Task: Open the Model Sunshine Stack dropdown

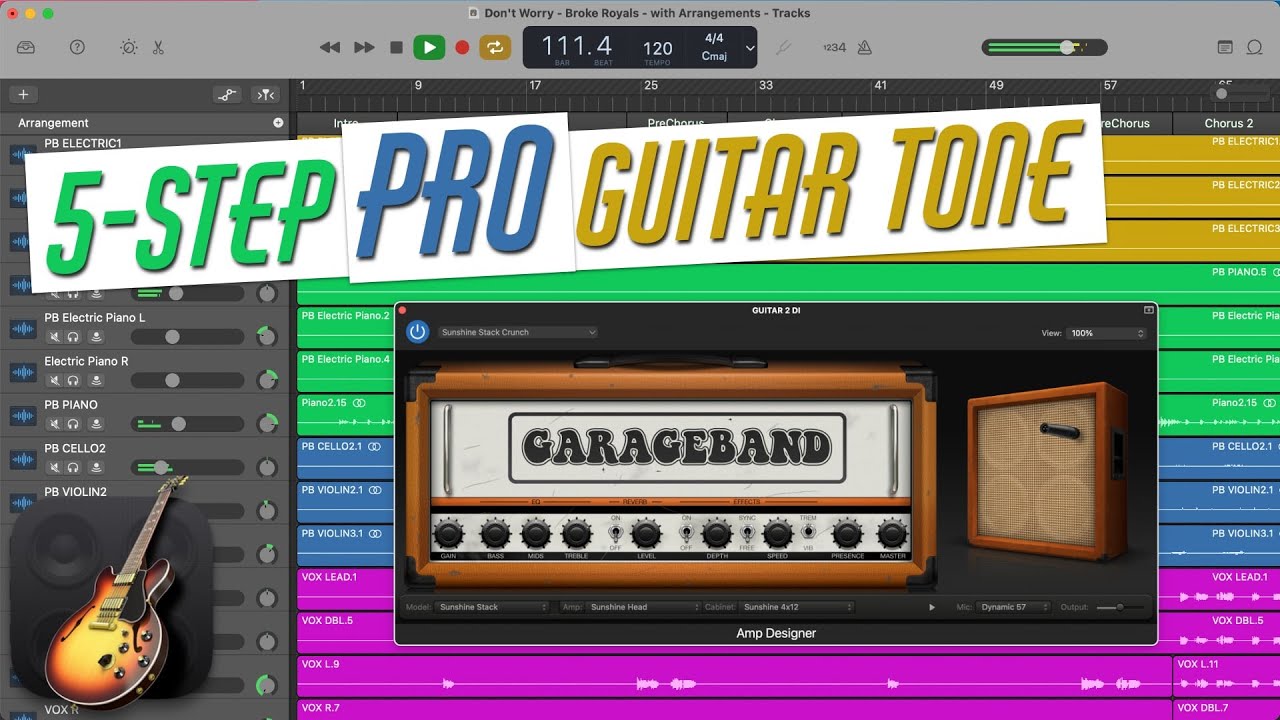Action: pos(493,607)
